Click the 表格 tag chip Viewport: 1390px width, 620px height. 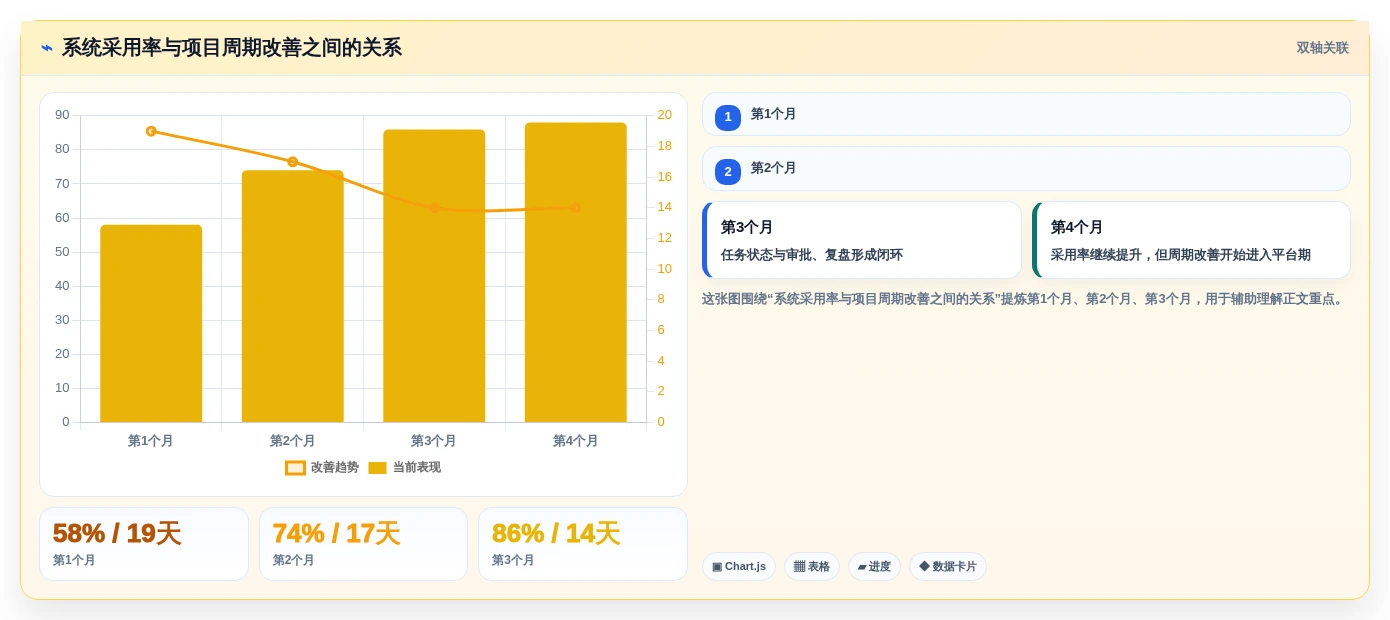coord(812,566)
